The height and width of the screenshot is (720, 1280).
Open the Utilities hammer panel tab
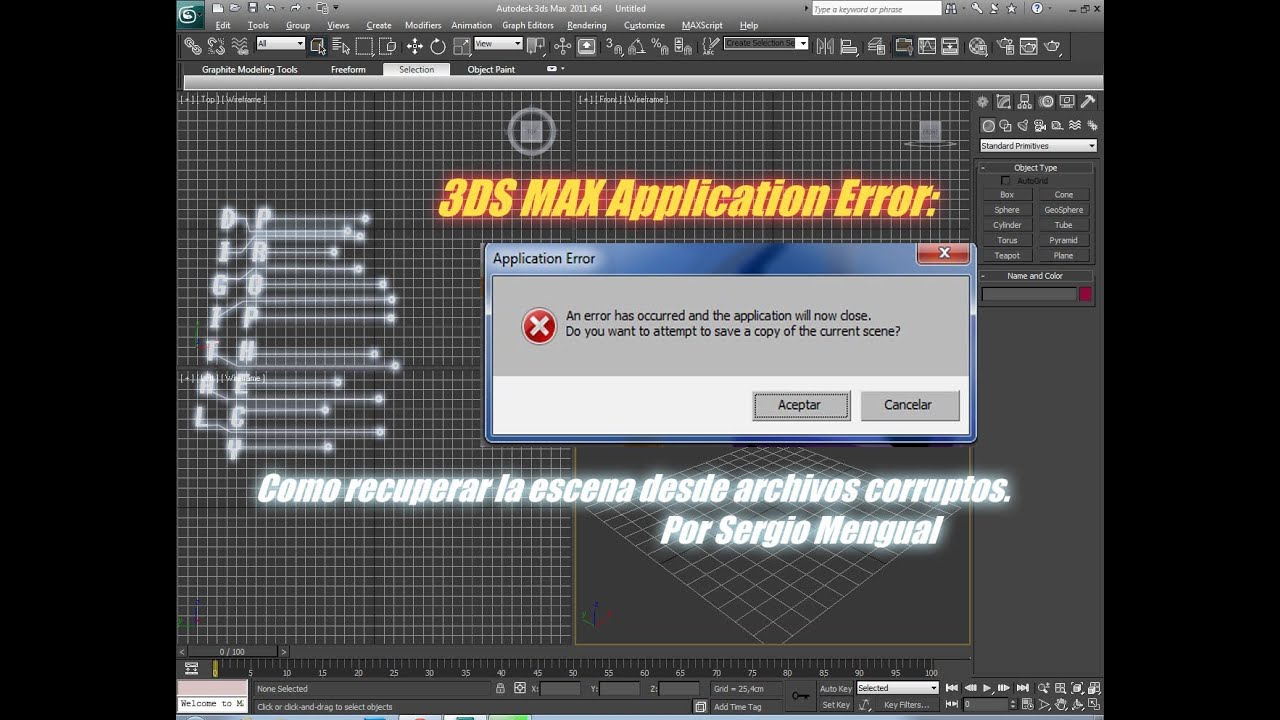(x=1088, y=101)
